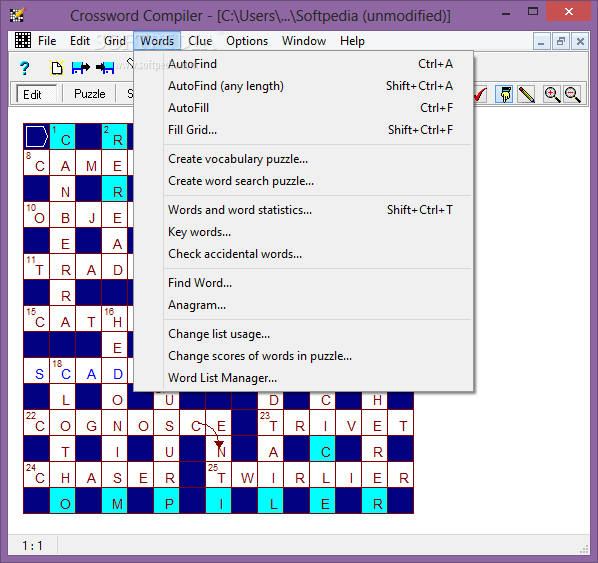Click the zoom in magnifier icon
The height and width of the screenshot is (563, 598).
pyautogui.click(x=552, y=94)
